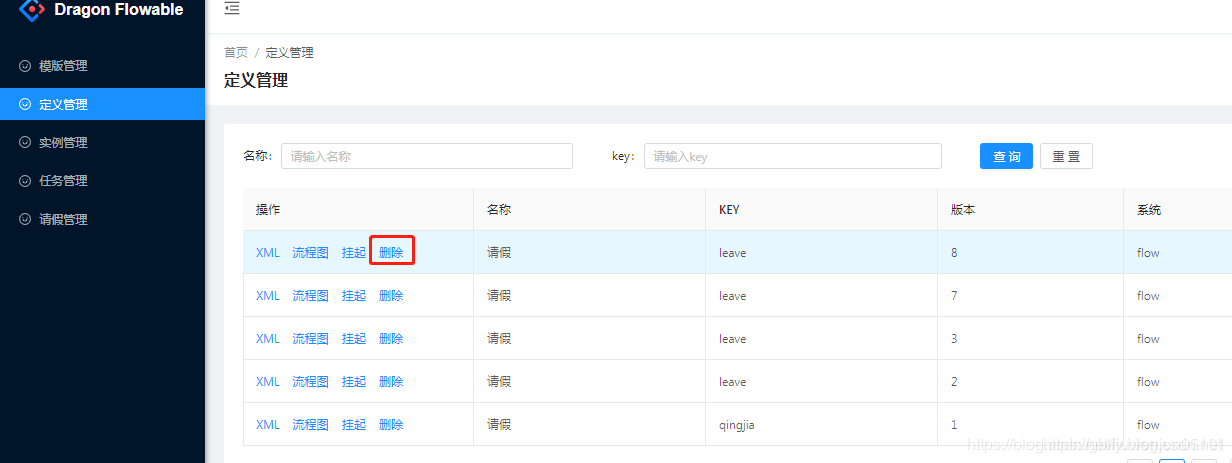Screen dimensions: 1232x463
Task: Click 删除 for leave version 7
Action: (x=391, y=295)
